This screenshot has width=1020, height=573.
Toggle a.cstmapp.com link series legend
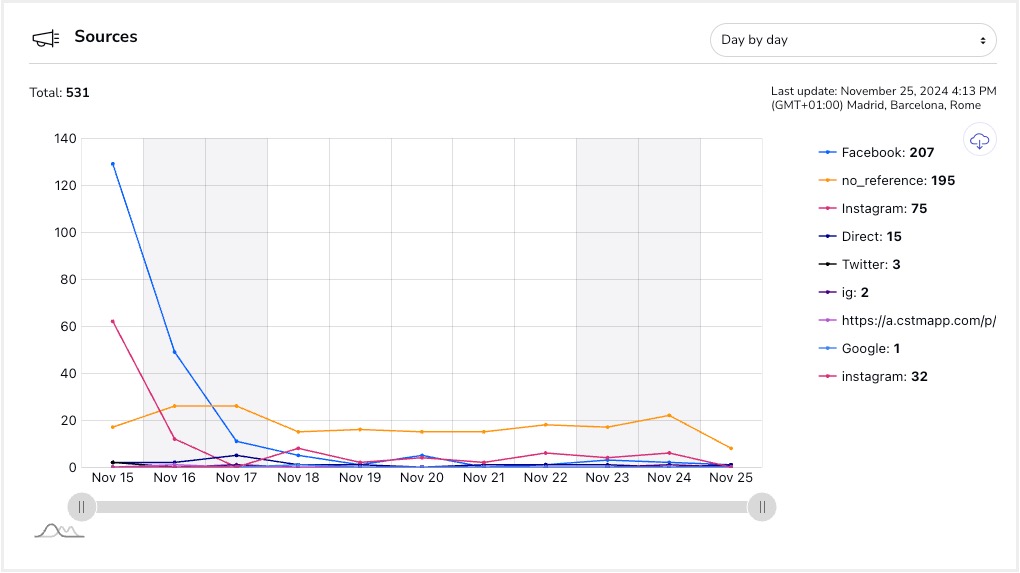917,321
